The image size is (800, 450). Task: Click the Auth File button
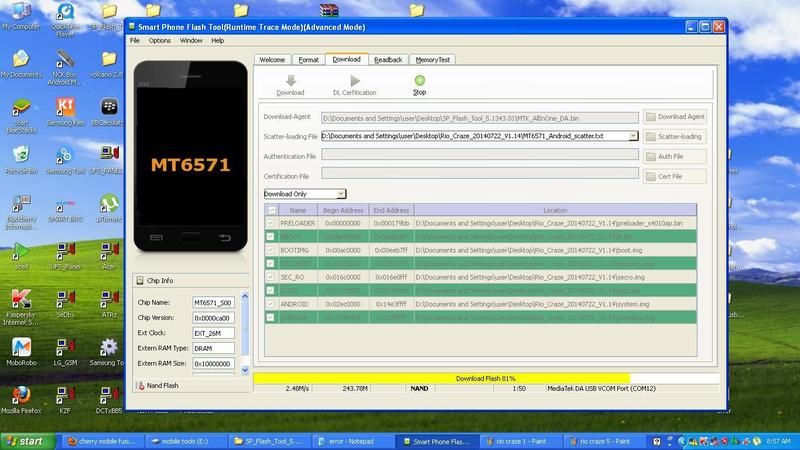[674, 157]
